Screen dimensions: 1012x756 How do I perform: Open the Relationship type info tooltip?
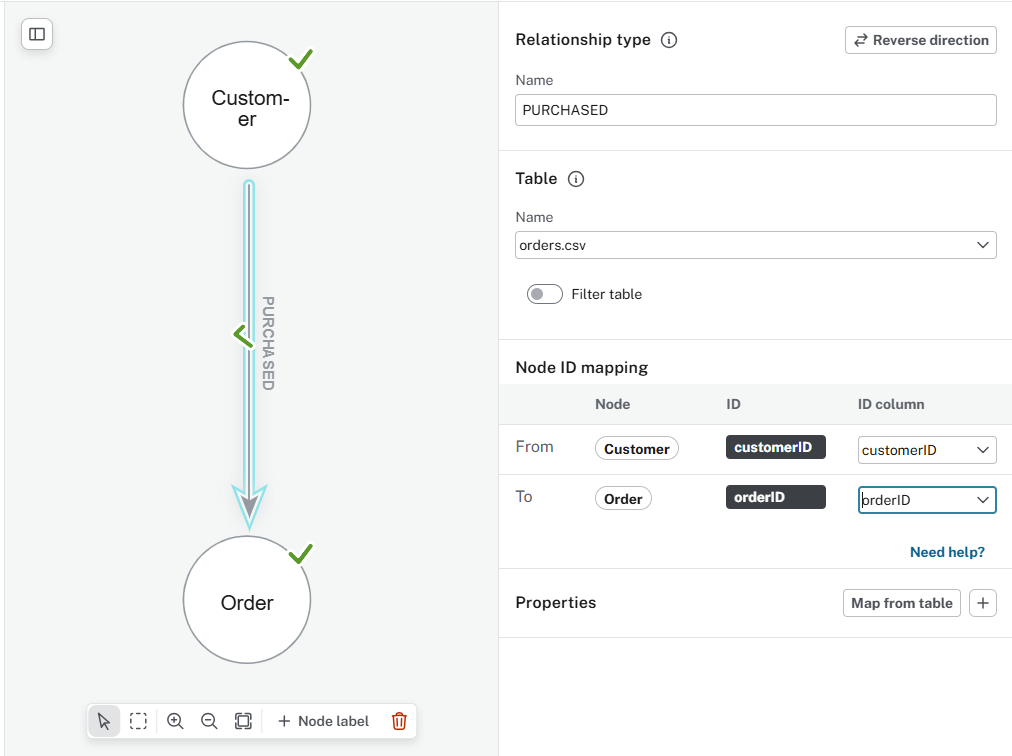670,40
